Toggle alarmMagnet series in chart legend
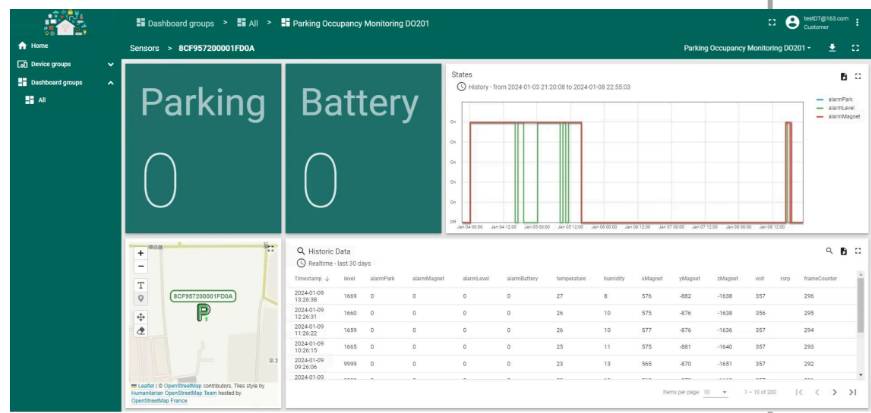Image resolution: width=871 pixels, height=413 pixels. (838, 116)
